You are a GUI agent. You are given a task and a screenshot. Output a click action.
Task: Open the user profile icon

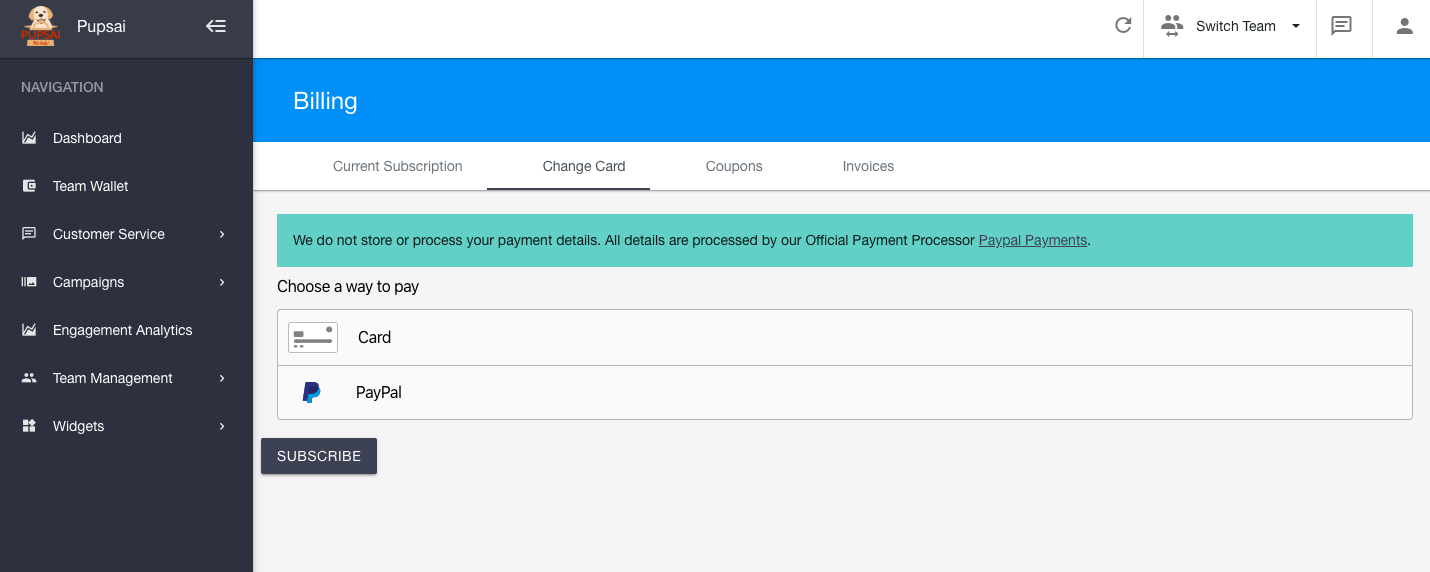coord(1404,26)
